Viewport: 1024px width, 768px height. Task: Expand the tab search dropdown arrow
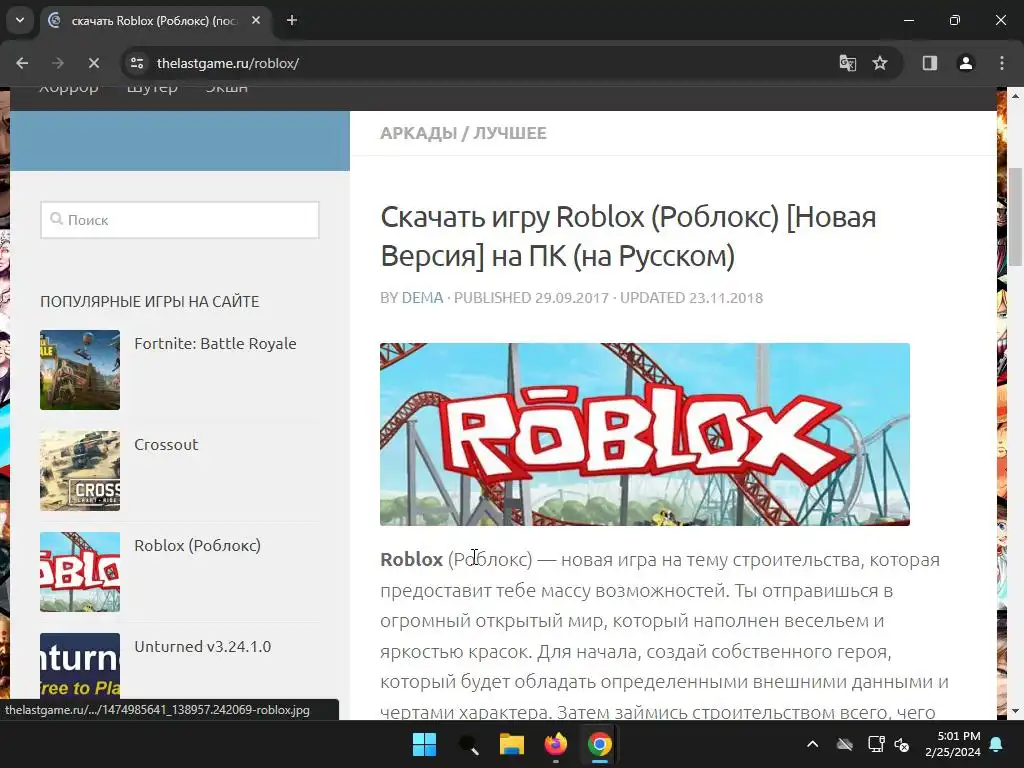click(x=20, y=20)
